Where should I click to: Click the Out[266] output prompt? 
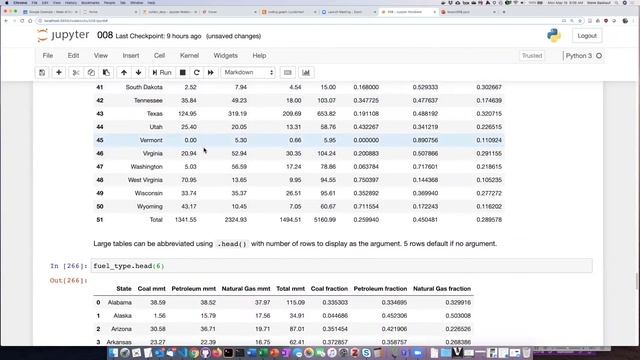[69, 280]
